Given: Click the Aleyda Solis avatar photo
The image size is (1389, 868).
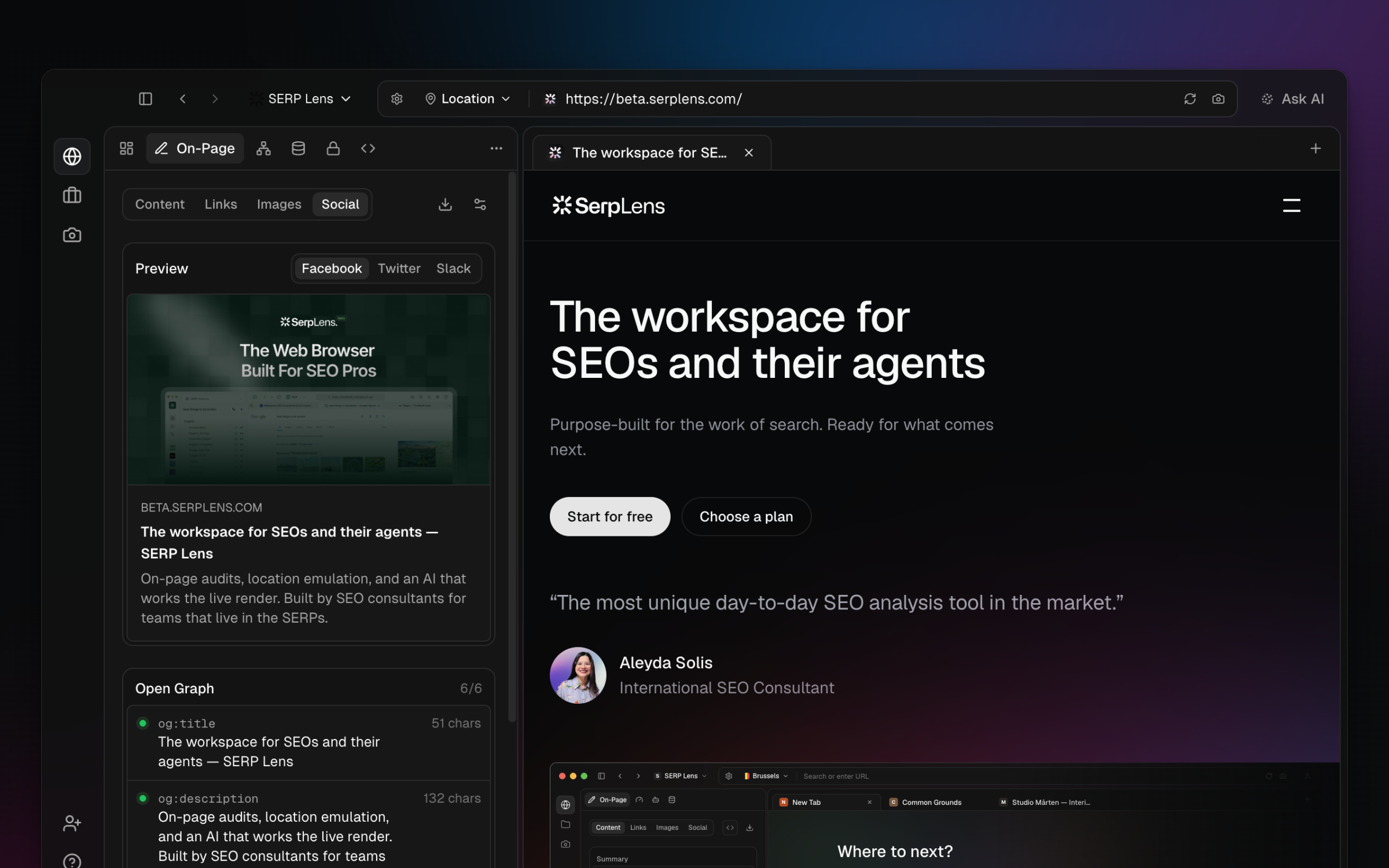Looking at the screenshot, I should click(x=578, y=675).
